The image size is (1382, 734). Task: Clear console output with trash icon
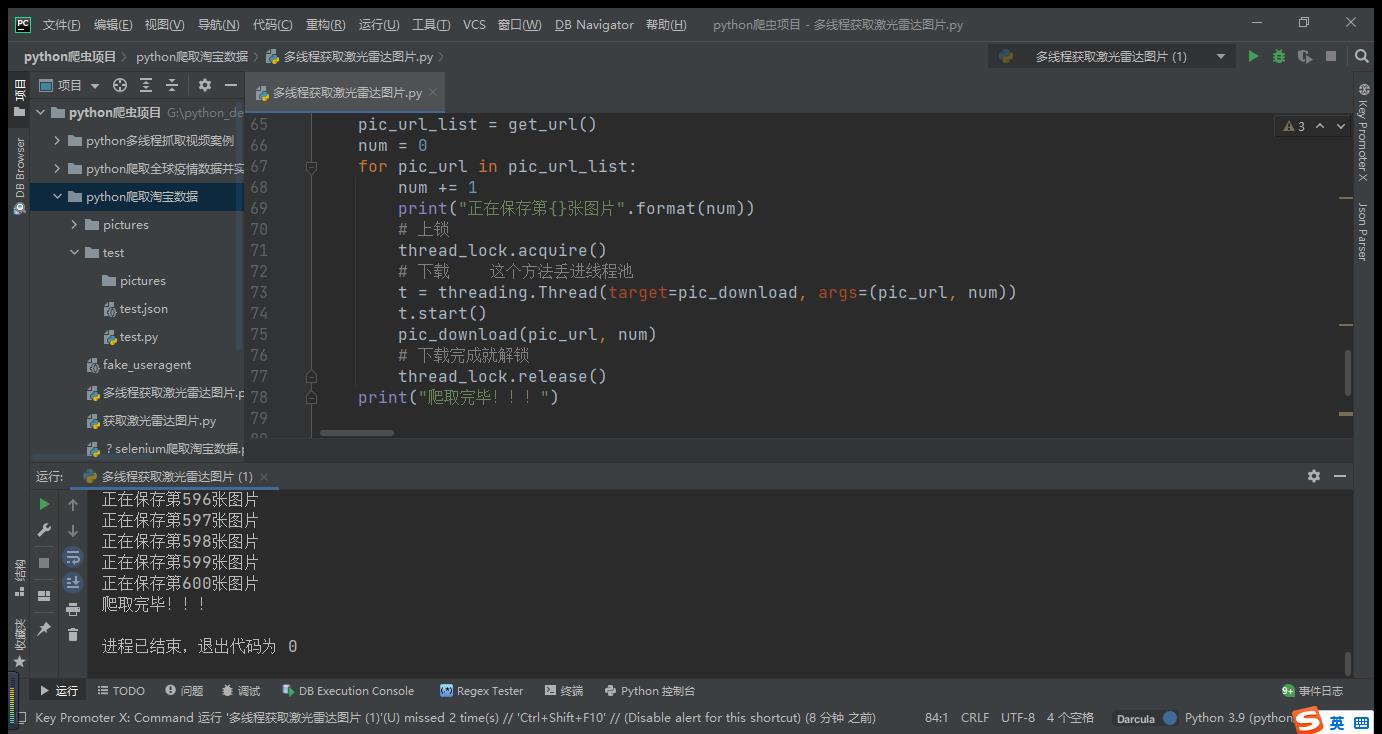coord(73,634)
